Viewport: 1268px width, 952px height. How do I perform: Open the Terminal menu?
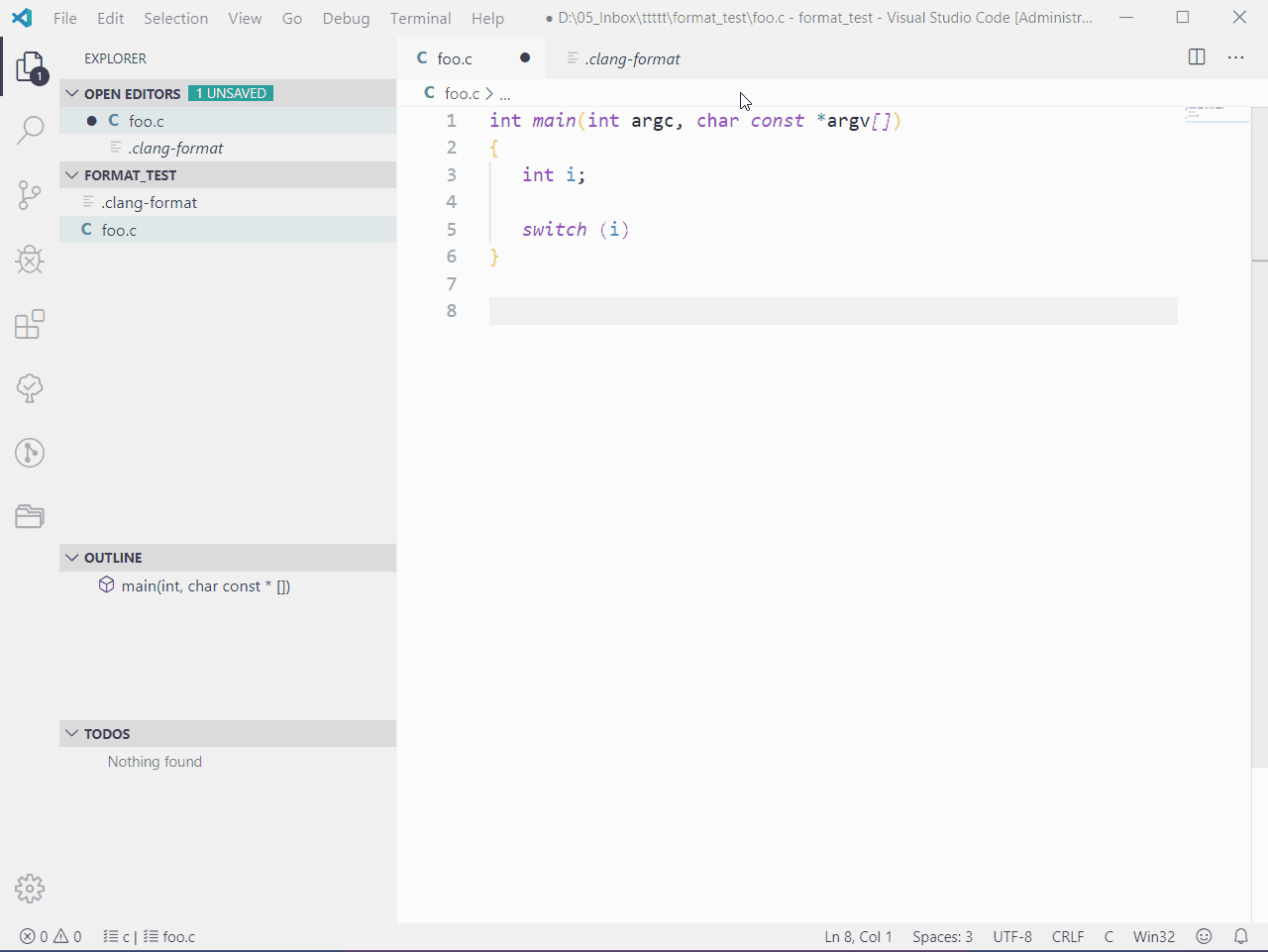pos(420,18)
